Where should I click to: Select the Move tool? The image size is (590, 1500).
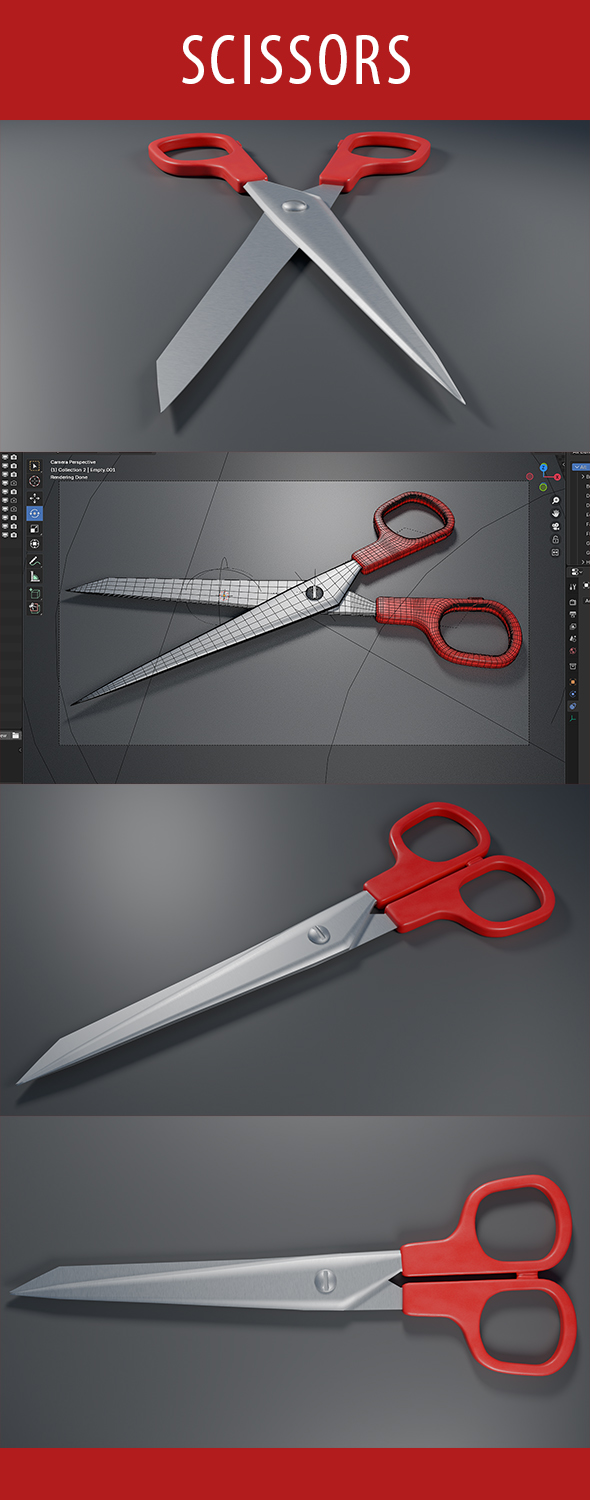(x=35, y=498)
